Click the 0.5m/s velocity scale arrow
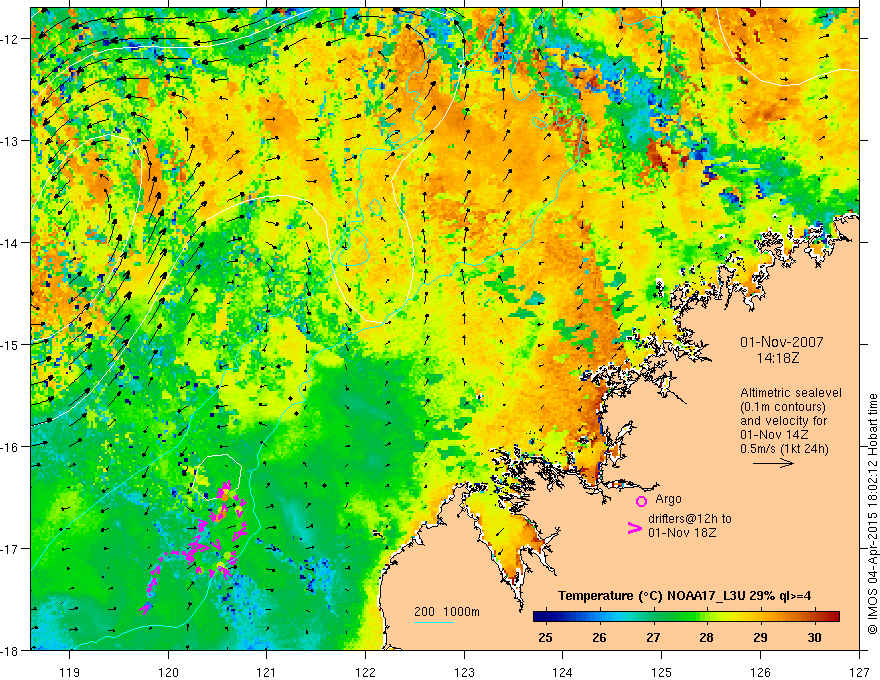 click(773, 463)
